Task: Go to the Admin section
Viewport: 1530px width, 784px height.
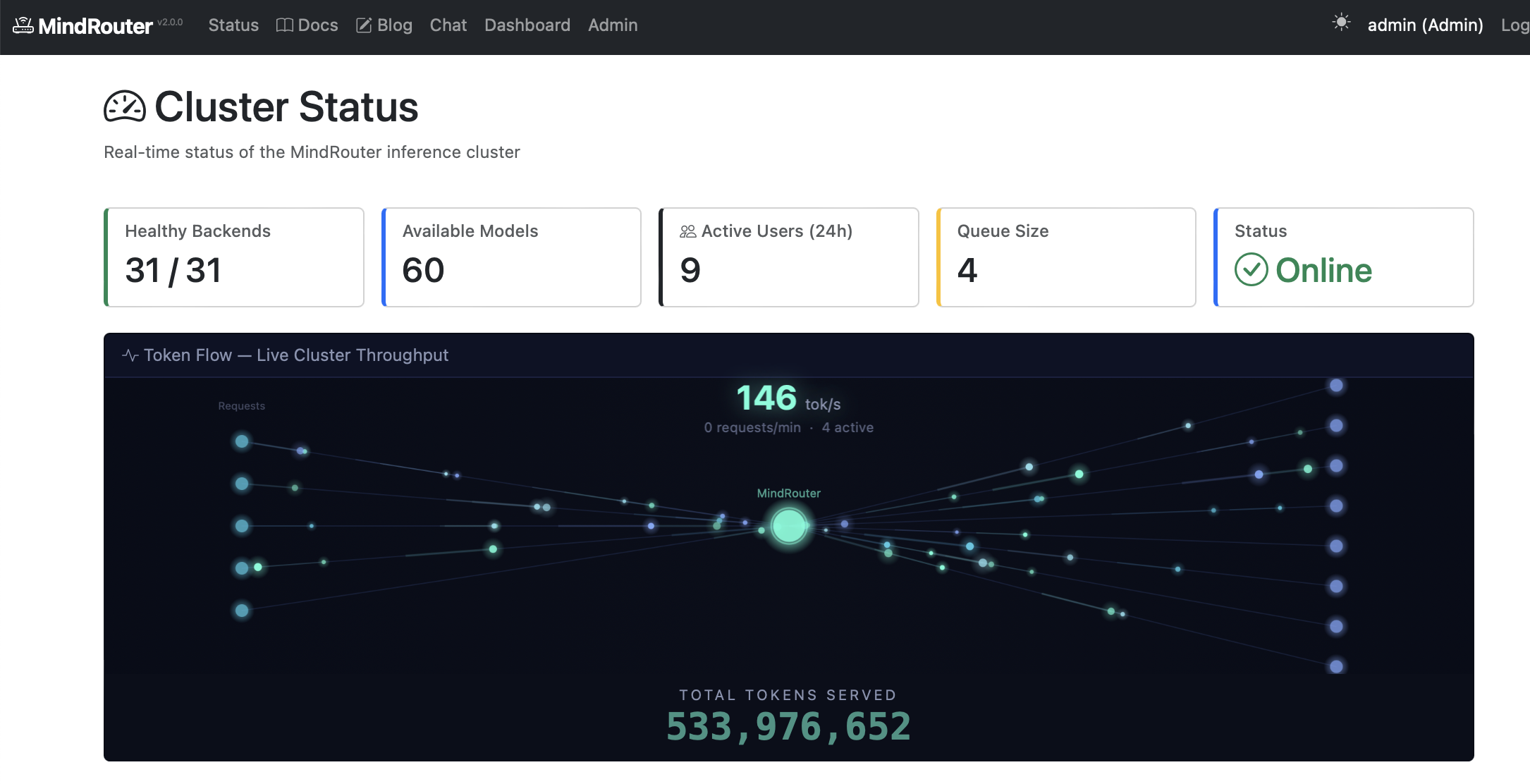Action: coord(612,25)
